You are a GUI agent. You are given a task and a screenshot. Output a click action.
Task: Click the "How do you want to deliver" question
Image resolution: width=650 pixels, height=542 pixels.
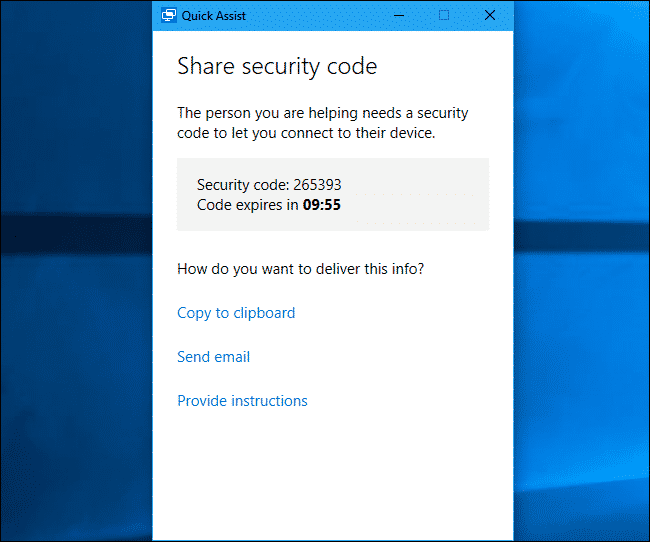point(300,268)
